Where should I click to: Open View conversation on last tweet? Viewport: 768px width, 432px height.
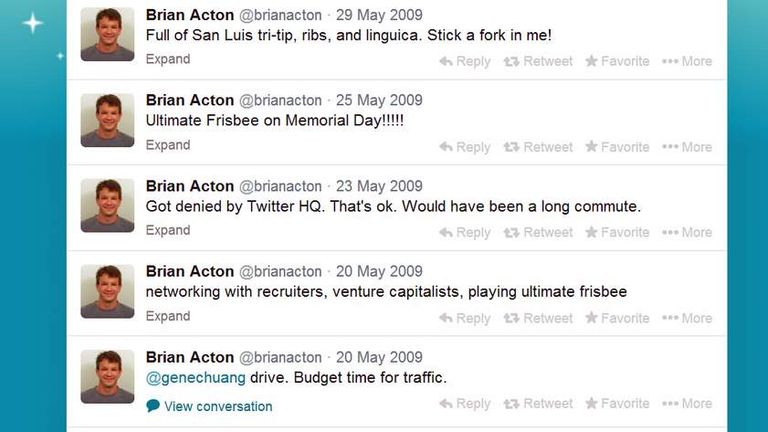click(x=209, y=406)
